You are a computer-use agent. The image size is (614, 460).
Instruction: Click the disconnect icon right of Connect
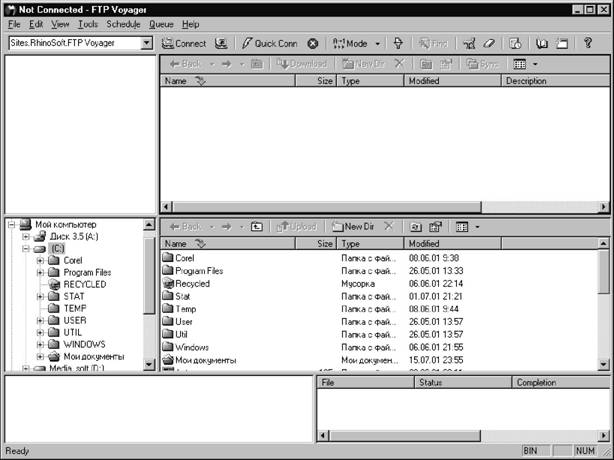pos(221,44)
